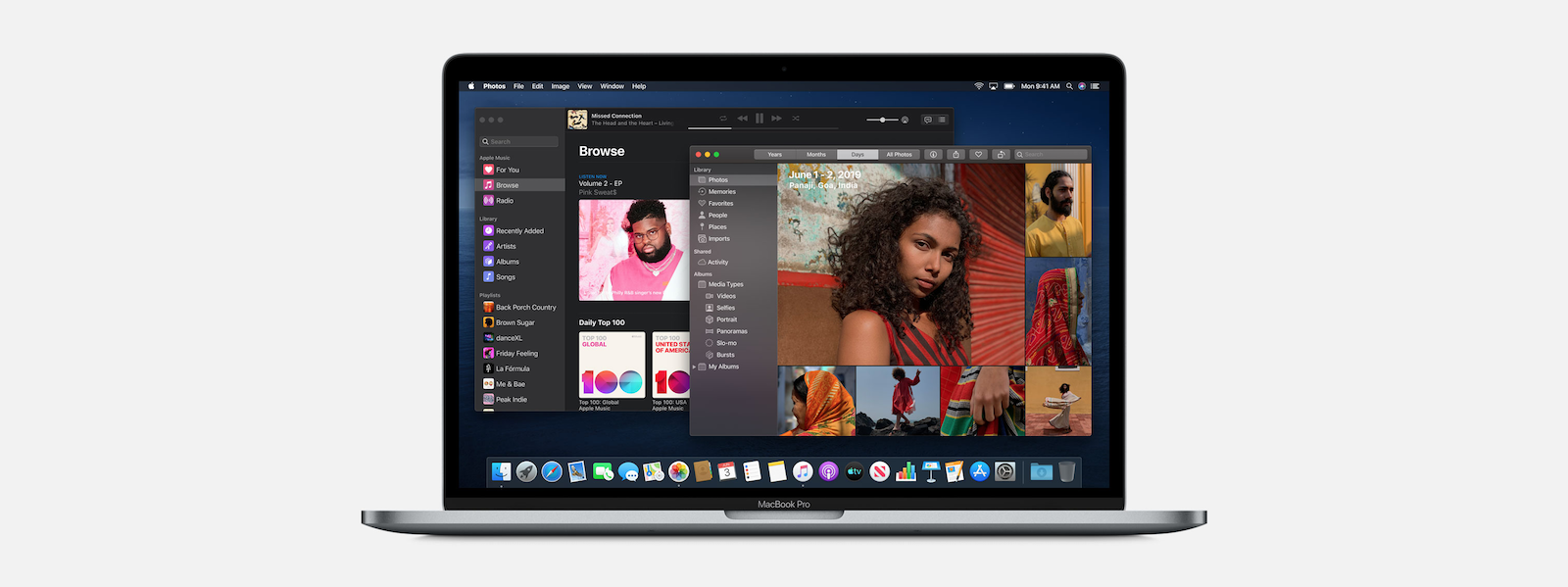Switch Photos to the Months view
Viewport: 1568px width, 587px height.
click(816, 155)
